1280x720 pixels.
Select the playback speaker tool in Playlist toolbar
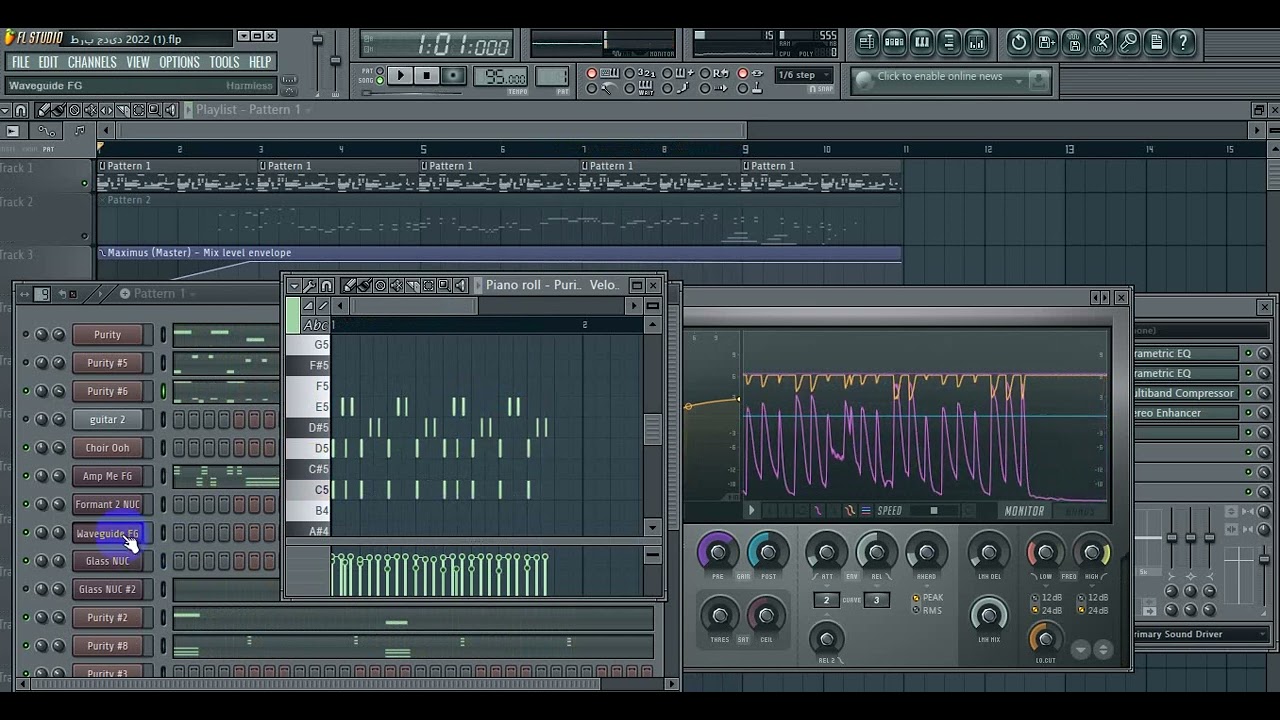point(170,110)
